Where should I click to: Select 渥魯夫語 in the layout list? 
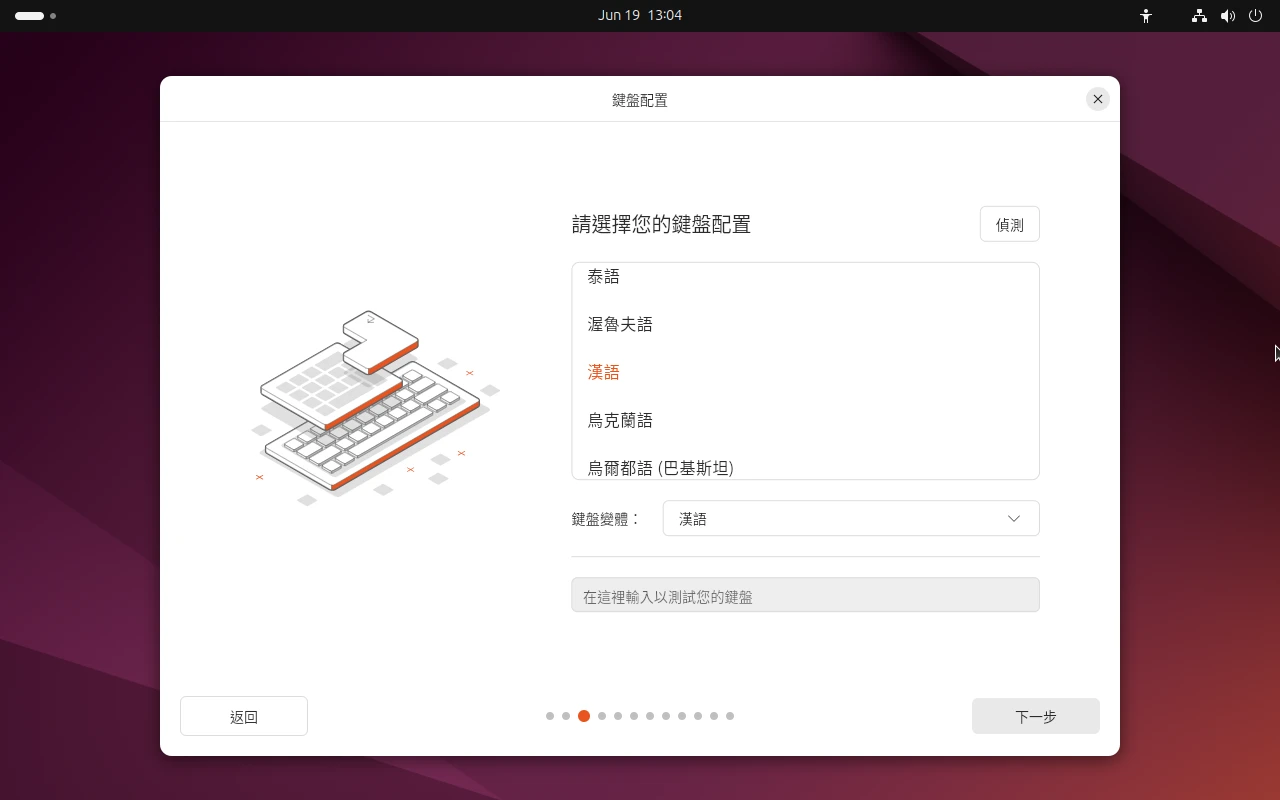(805, 324)
